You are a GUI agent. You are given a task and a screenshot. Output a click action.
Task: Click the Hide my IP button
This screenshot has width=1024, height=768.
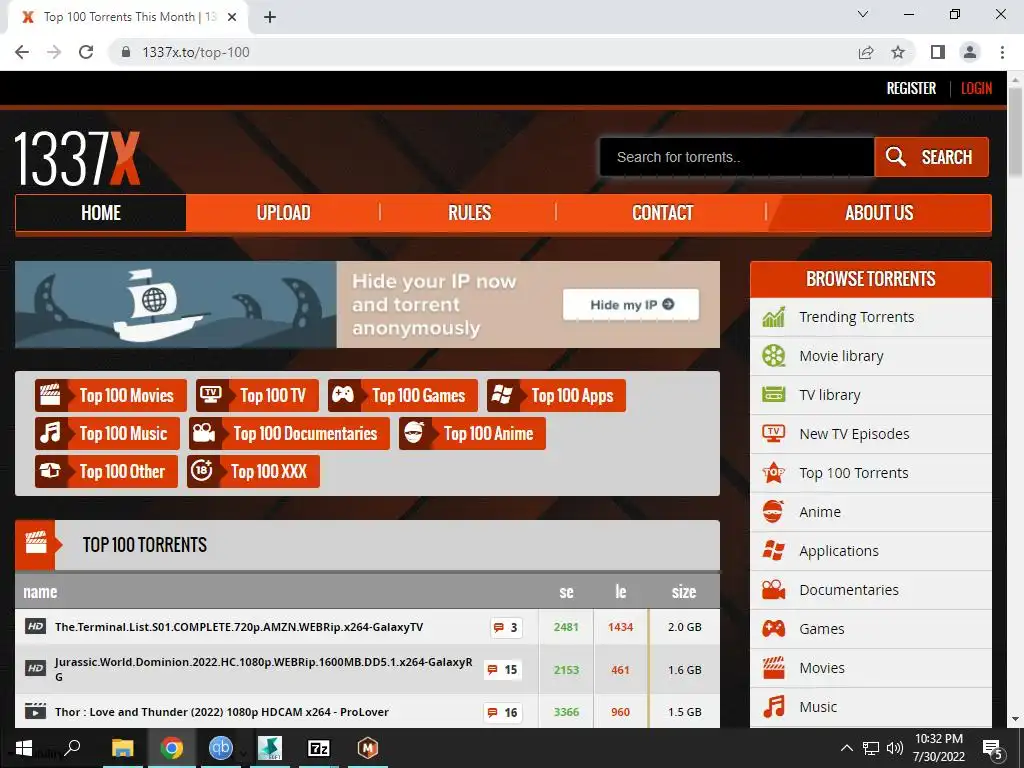coord(631,304)
